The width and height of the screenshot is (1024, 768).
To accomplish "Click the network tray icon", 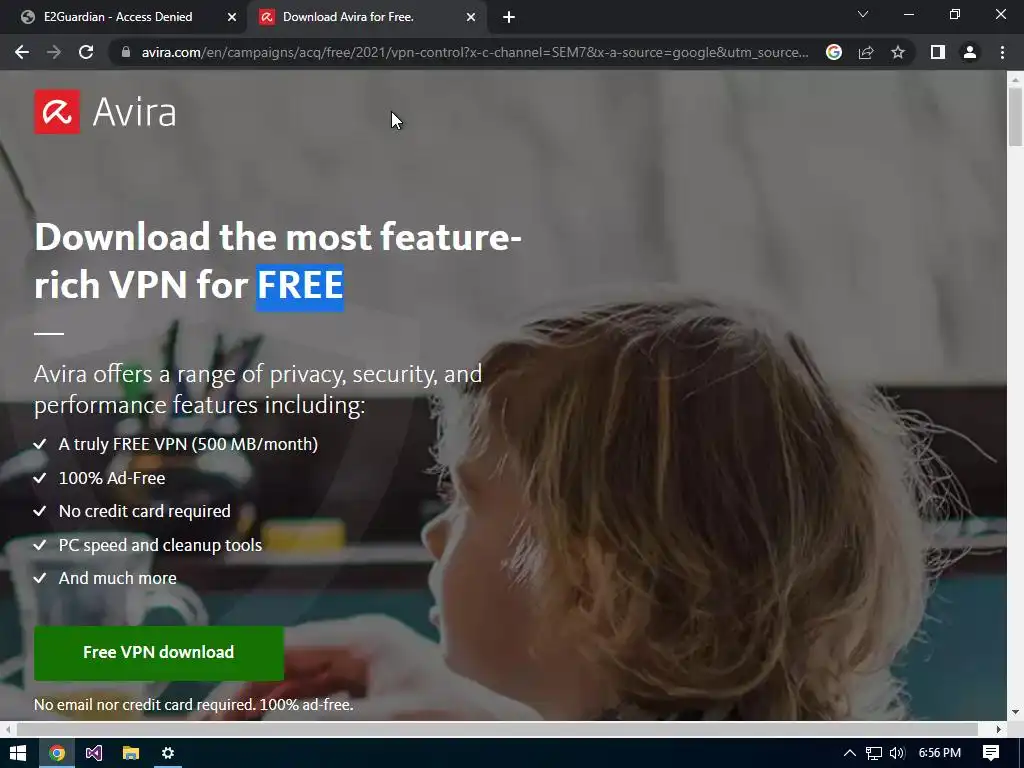I will [873, 753].
